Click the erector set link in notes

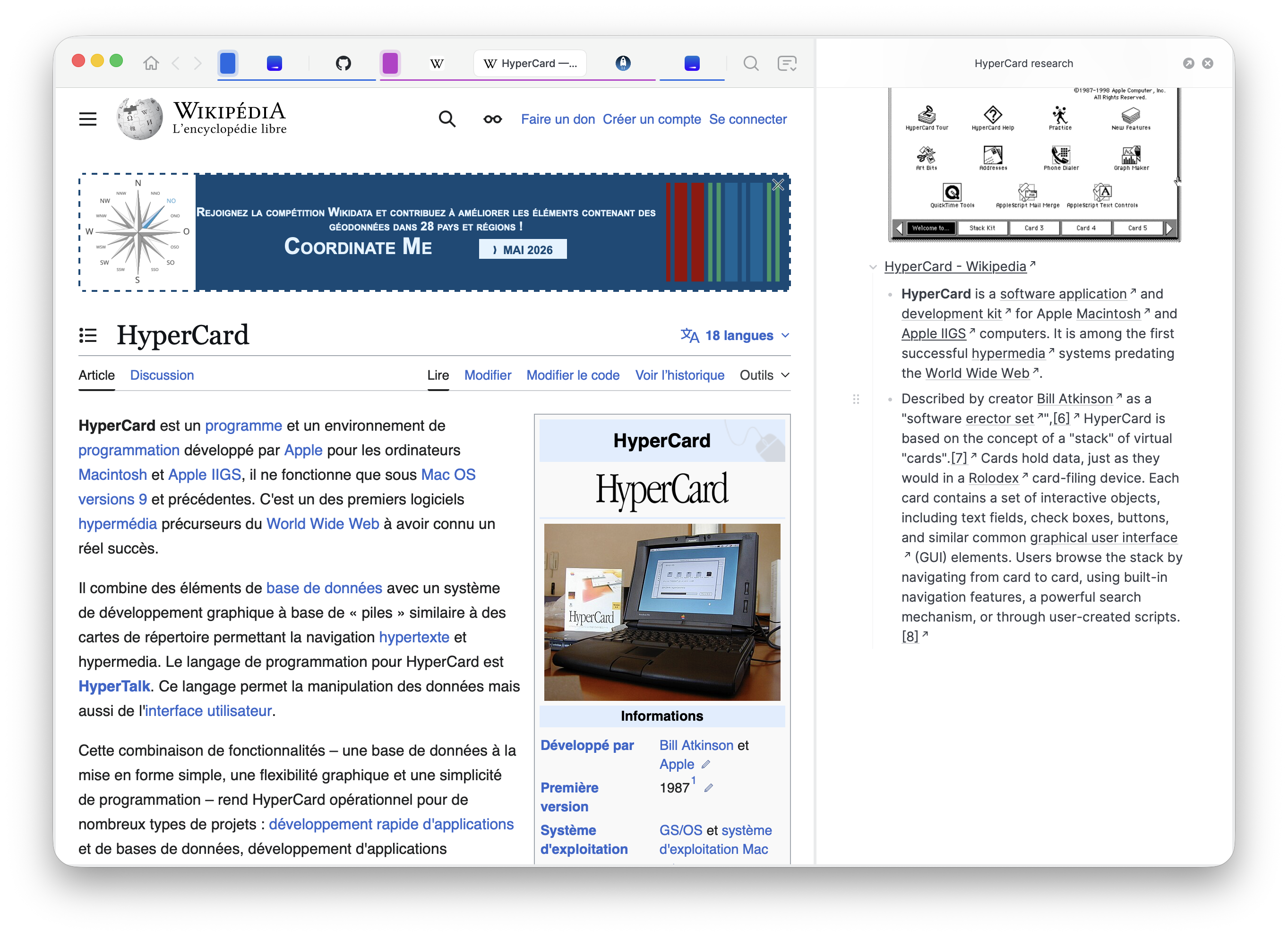click(x=999, y=418)
